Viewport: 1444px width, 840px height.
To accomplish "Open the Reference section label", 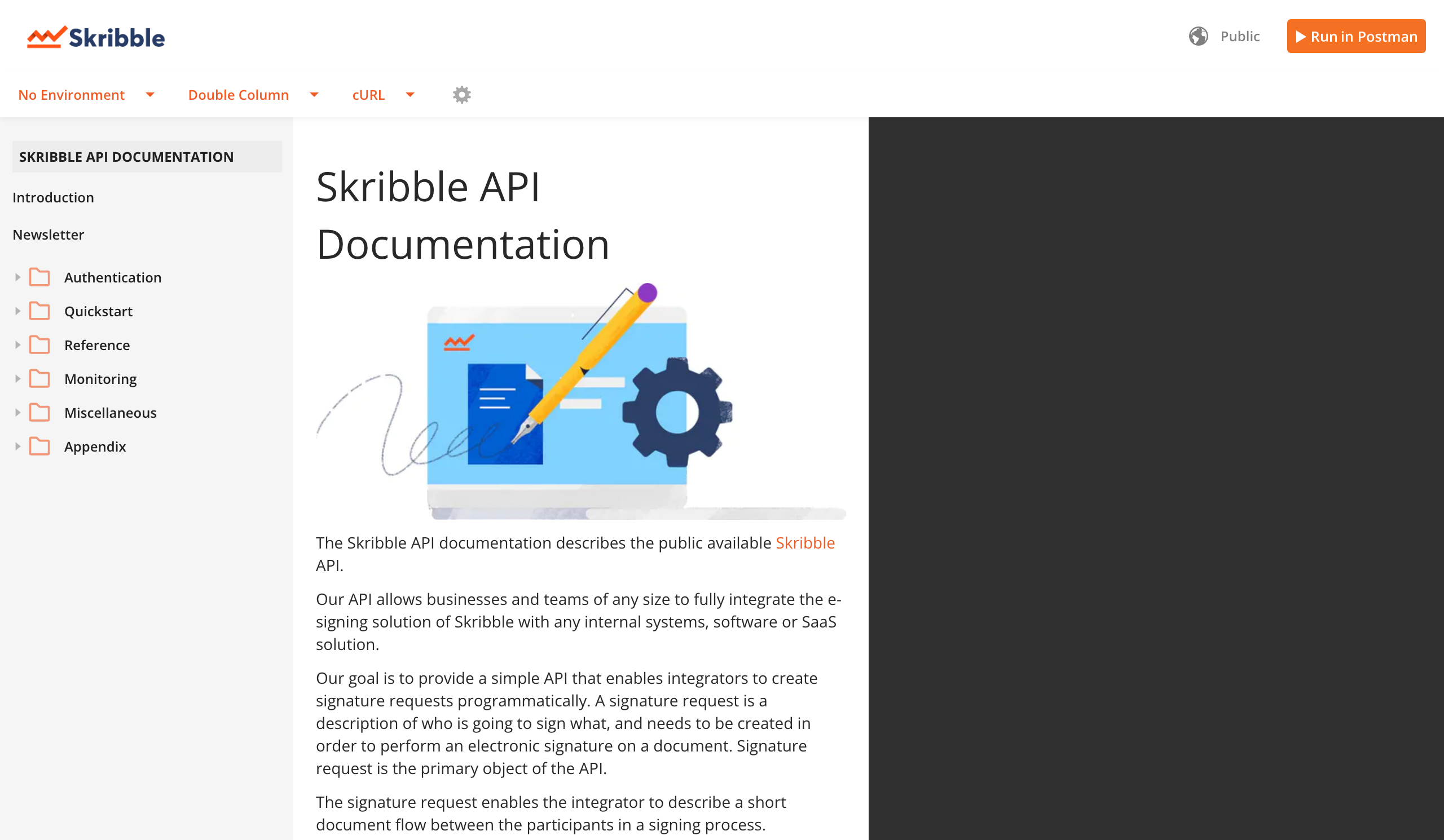I will (97, 344).
